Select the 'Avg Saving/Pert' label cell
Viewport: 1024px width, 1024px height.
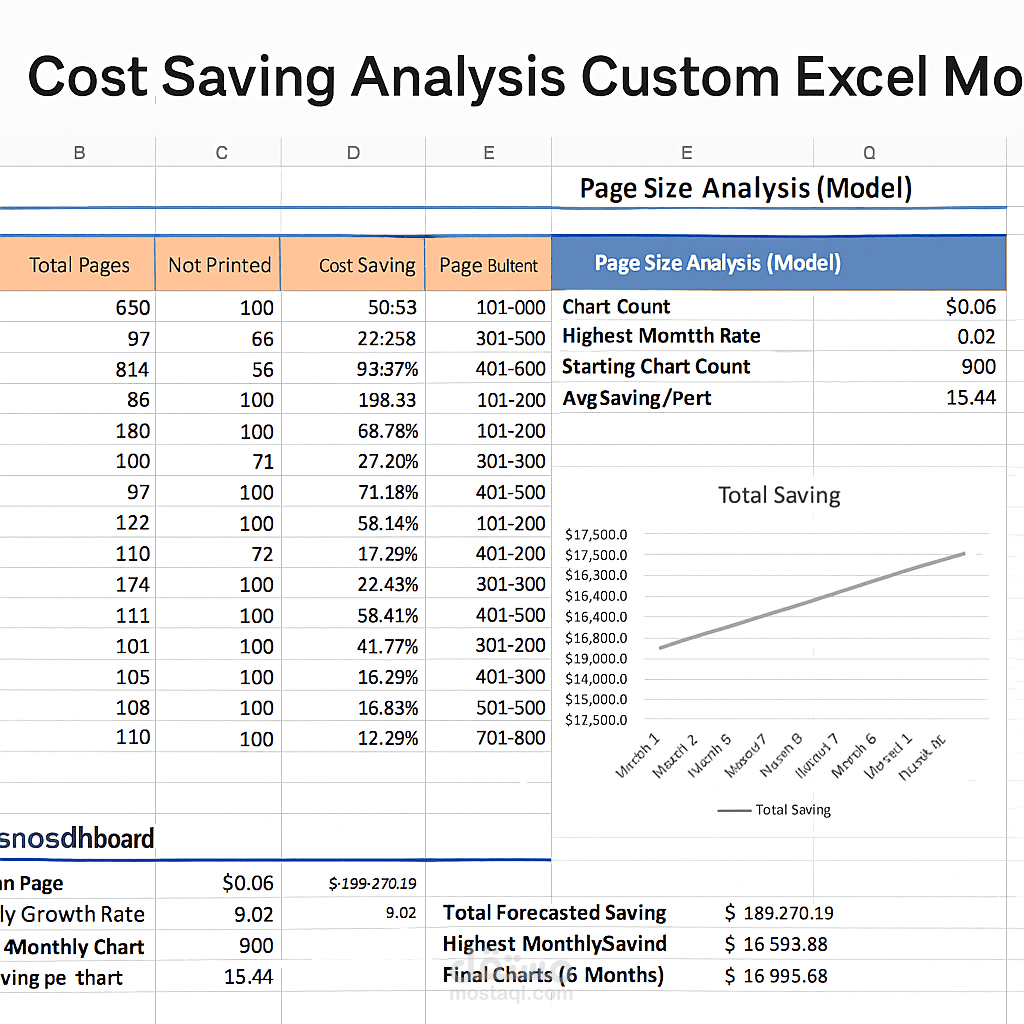(x=637, y=398)
